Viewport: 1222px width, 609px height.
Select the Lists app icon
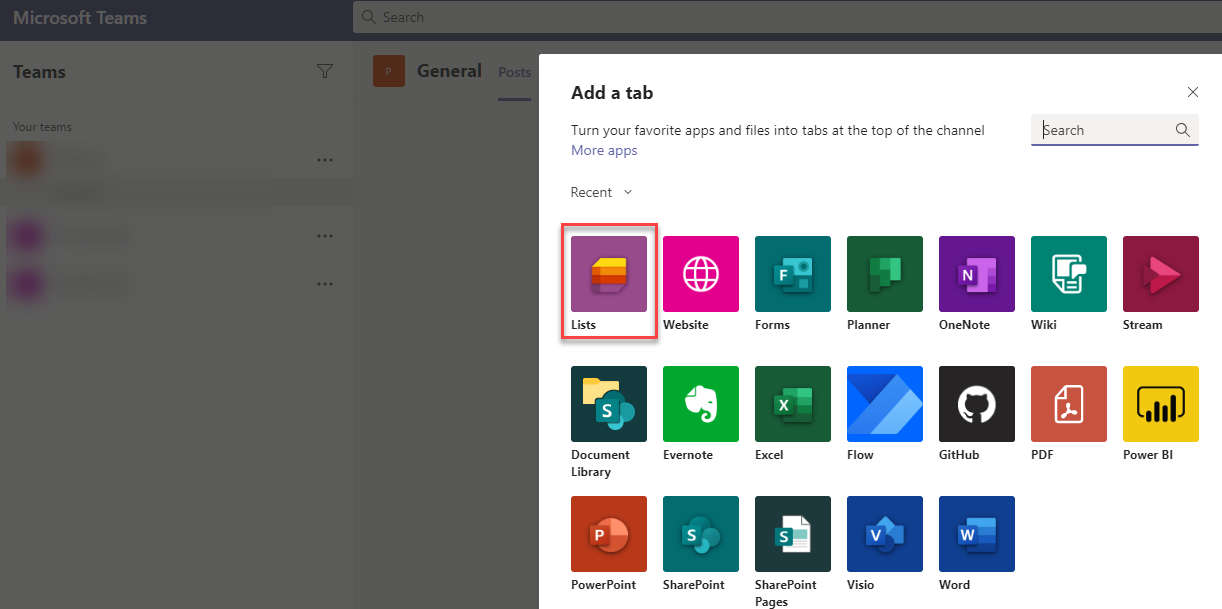coord(608,273)
